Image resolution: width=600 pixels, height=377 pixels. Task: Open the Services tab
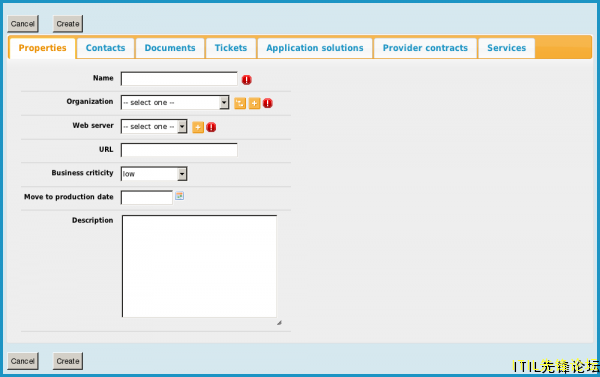tap(507, 48)
